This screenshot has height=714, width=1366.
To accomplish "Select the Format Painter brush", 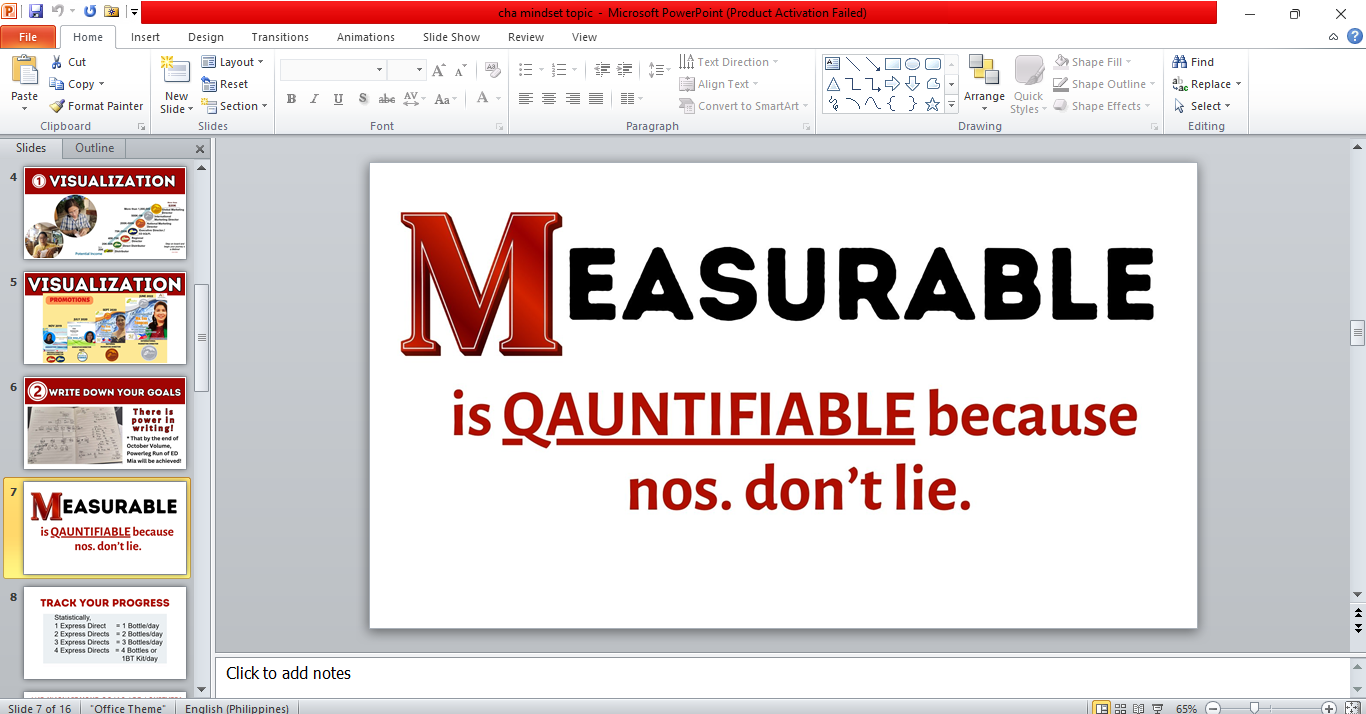I will (x=96, y=106).
